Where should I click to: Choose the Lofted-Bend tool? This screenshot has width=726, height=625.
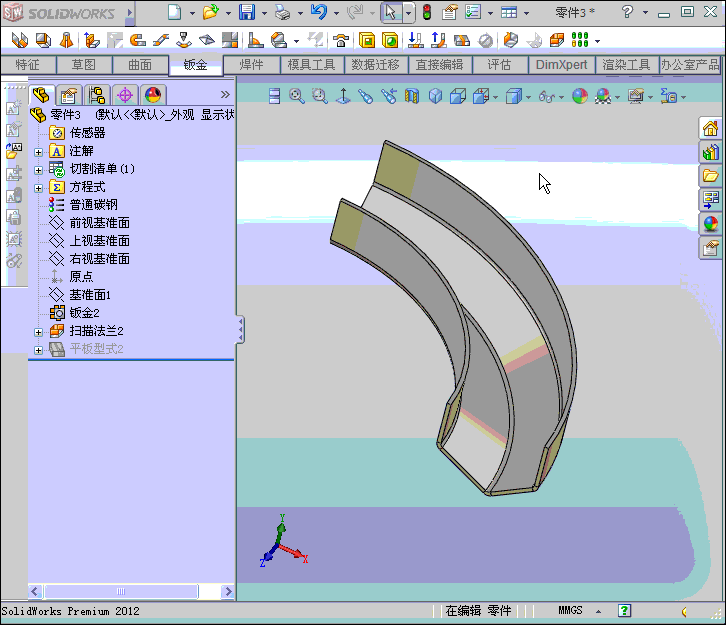[x=67, y=40]
